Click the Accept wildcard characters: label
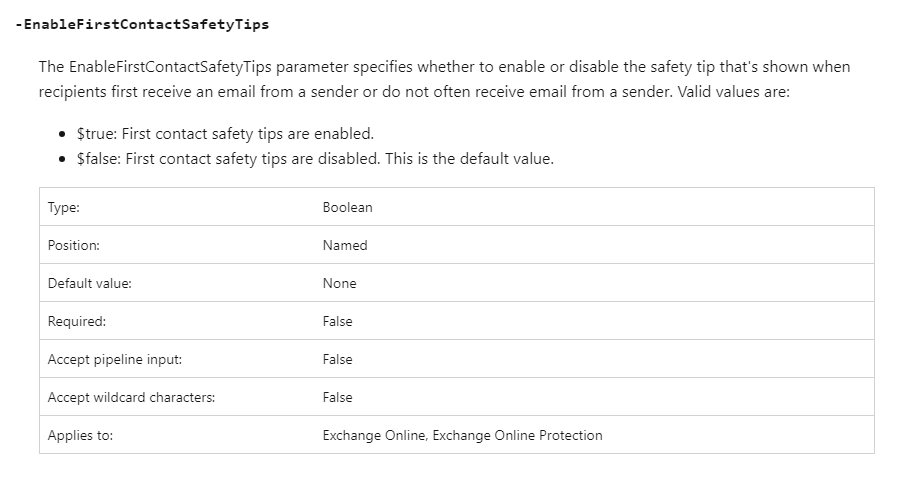902x485 pixels. [x=131, y=397]
